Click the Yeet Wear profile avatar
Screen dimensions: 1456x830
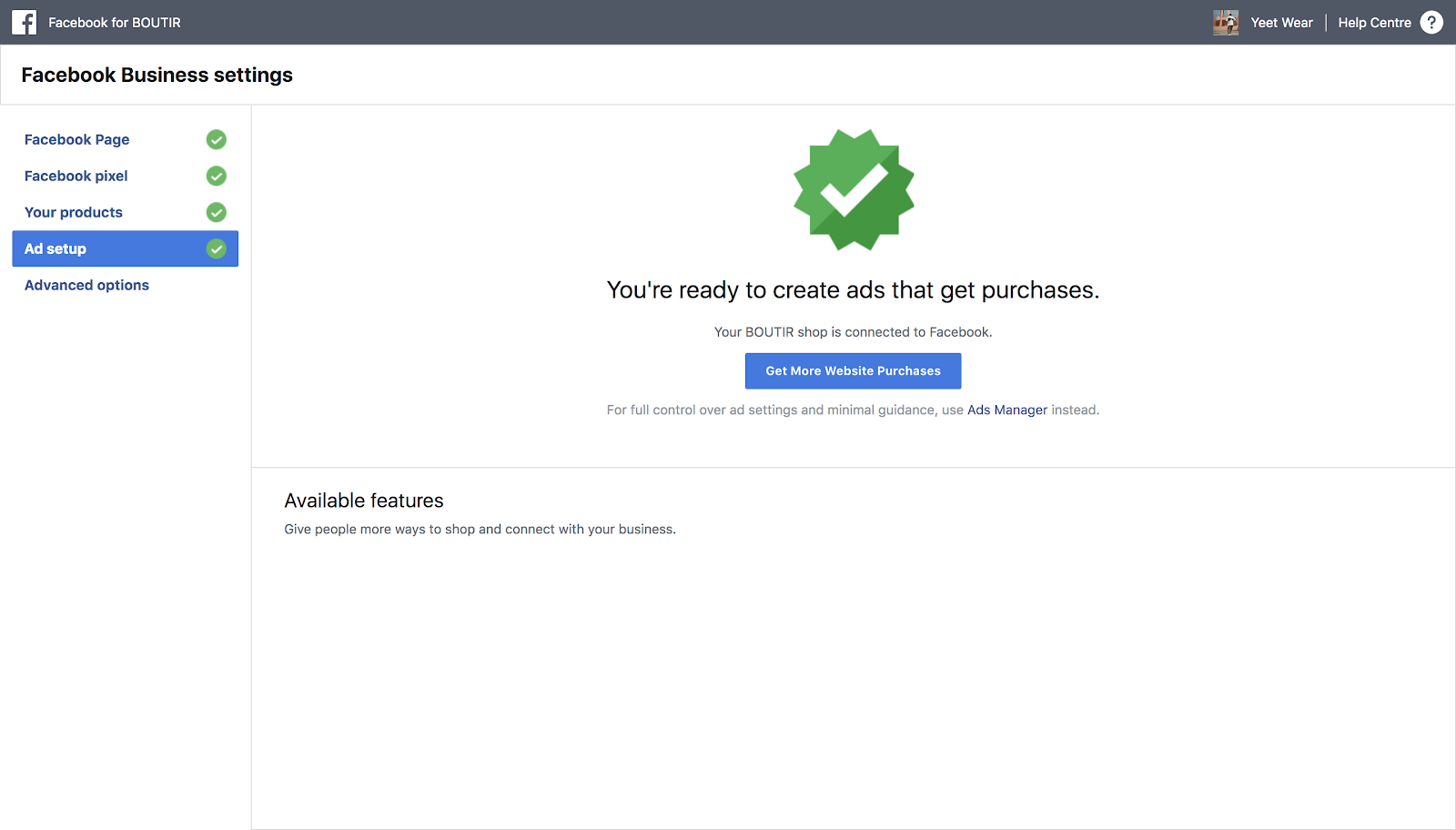point(1226,23)
